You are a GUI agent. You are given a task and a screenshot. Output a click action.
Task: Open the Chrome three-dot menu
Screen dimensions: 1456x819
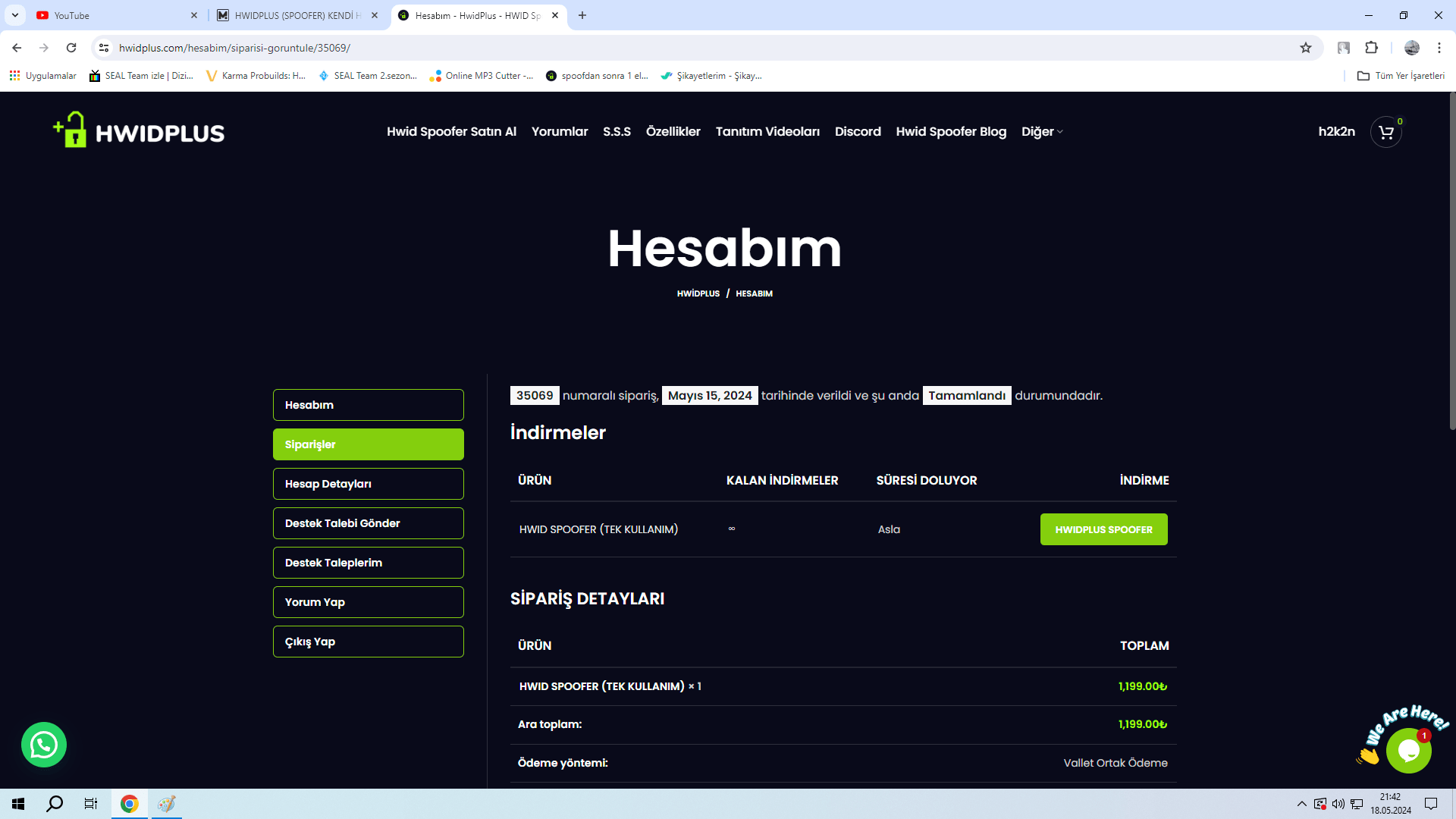point(1439,48)
